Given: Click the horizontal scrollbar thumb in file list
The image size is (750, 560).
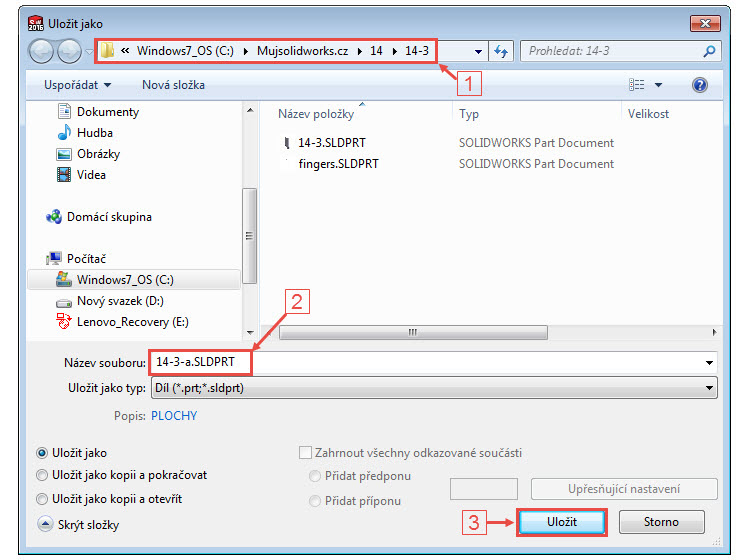Looking at the screenshot, I should [413, 332].
